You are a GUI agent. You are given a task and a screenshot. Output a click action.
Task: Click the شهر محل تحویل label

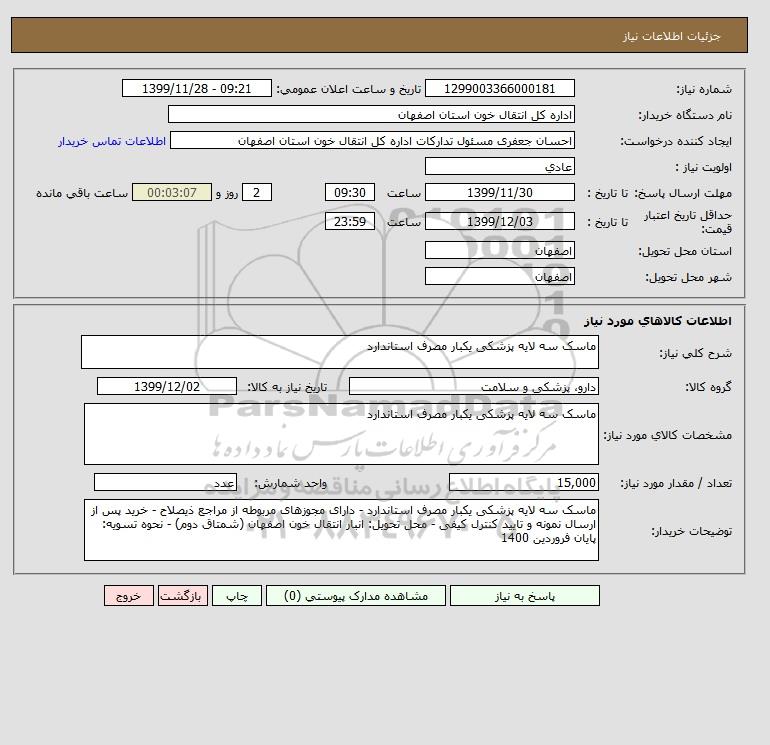point(688,277)
